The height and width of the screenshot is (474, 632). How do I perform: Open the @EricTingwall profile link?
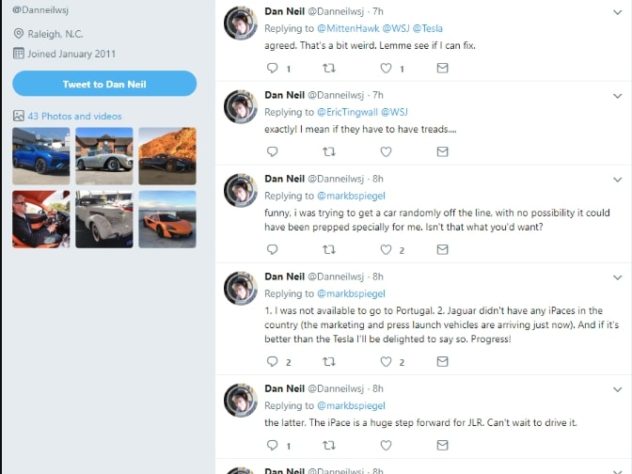pos(347,112)
